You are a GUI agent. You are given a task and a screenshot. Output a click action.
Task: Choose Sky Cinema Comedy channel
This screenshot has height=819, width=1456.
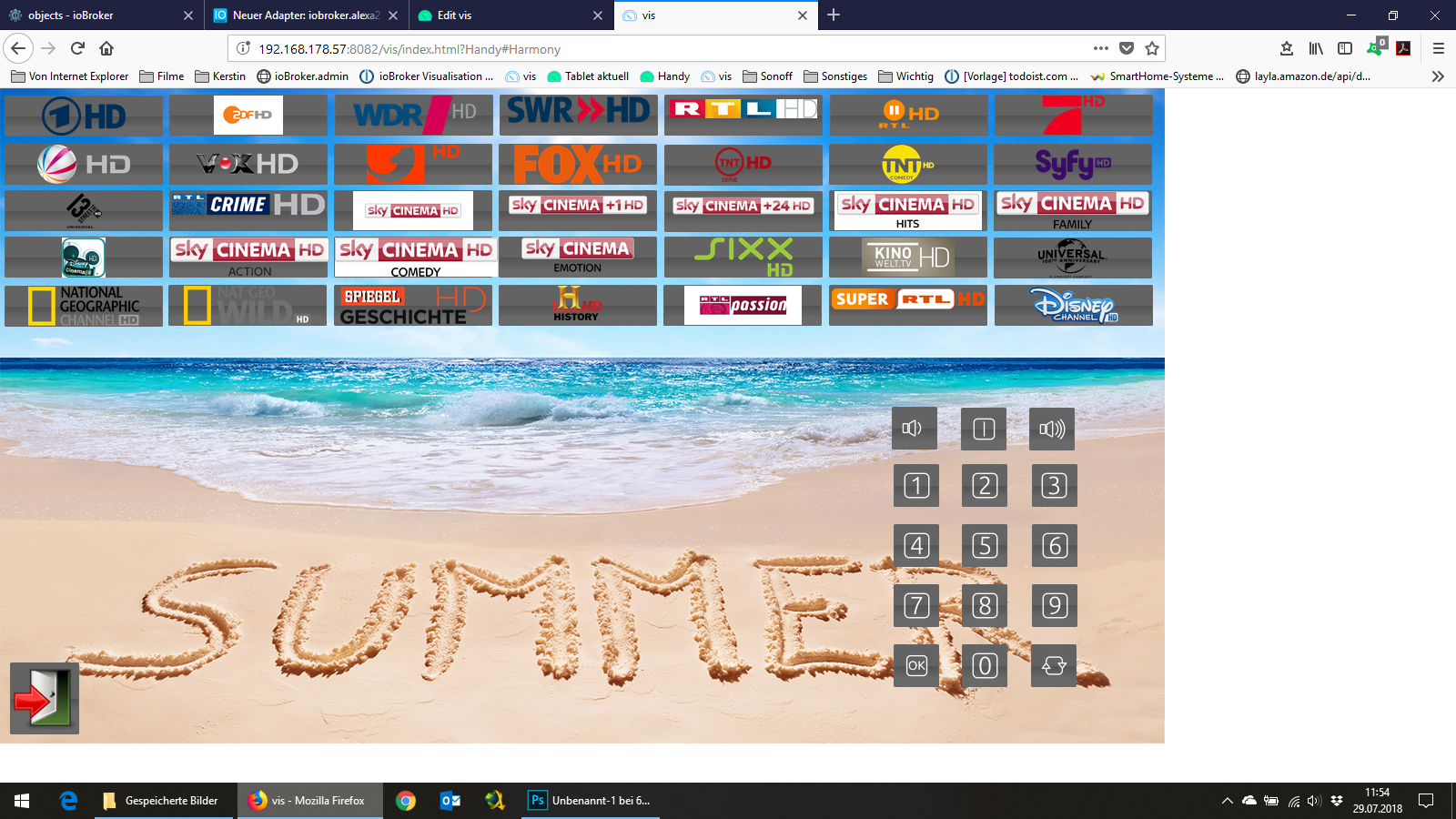pos(413,258)
